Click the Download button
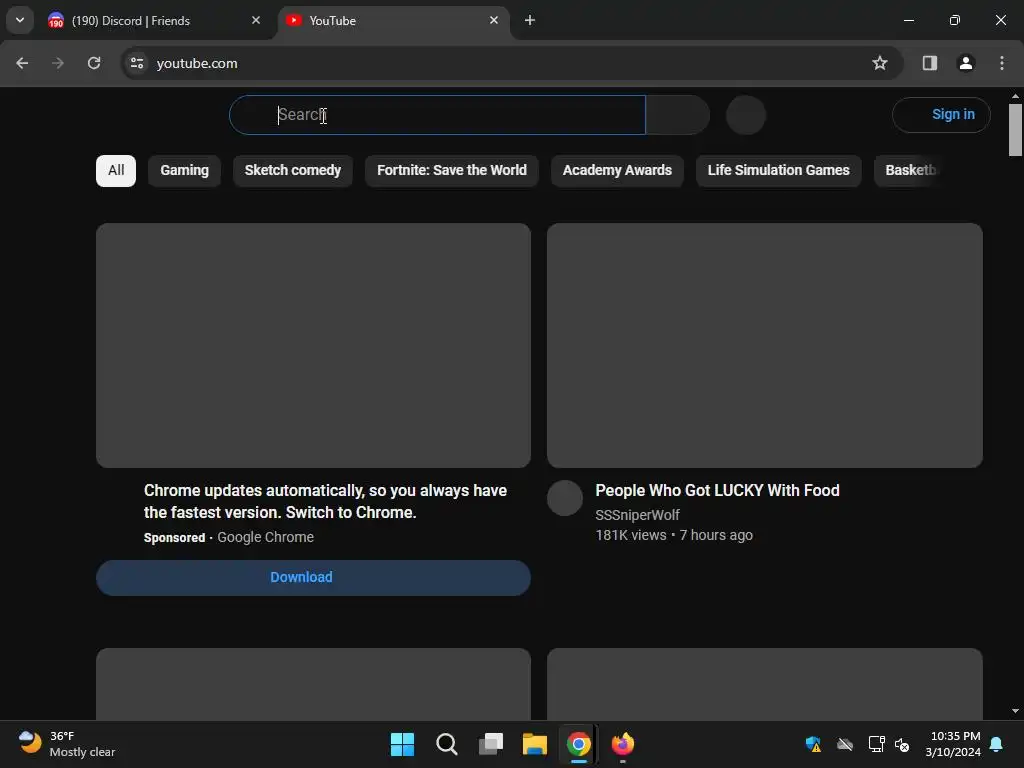 point(313,577)
